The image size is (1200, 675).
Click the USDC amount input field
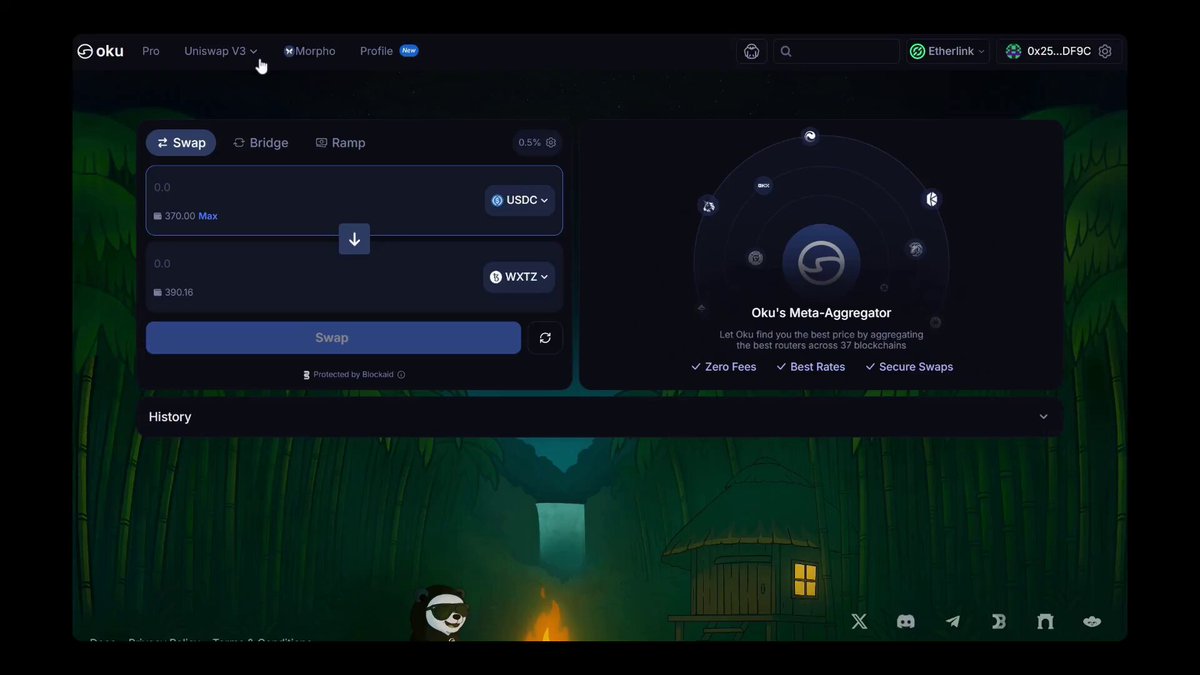coord(314,187)
